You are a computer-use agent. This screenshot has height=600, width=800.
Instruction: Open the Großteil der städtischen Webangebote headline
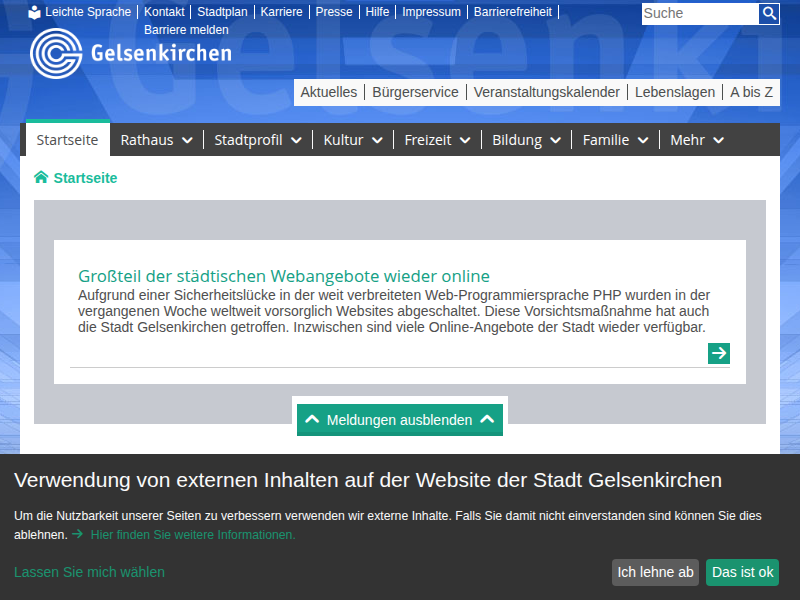[x=284, y=276]
